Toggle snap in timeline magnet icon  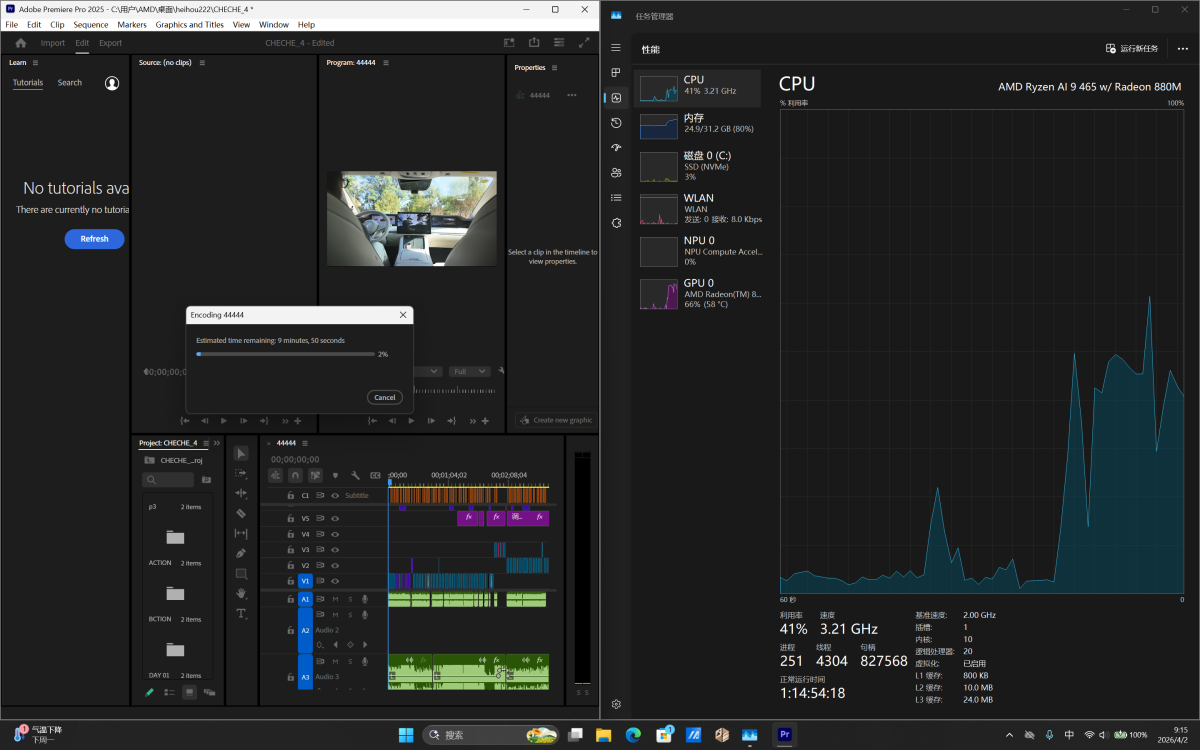[295, 475]
